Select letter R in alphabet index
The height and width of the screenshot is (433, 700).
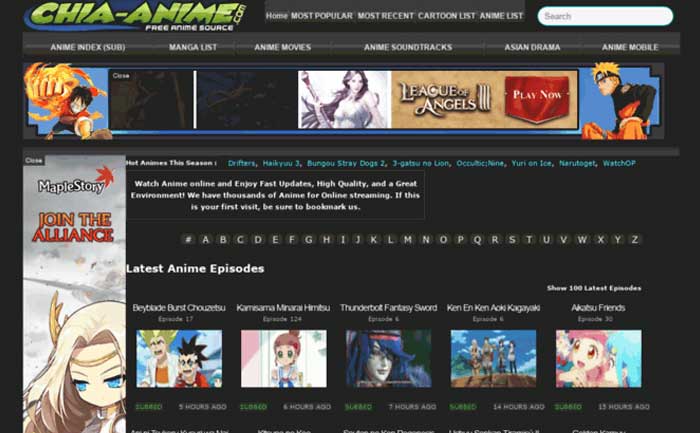point(495,239)
